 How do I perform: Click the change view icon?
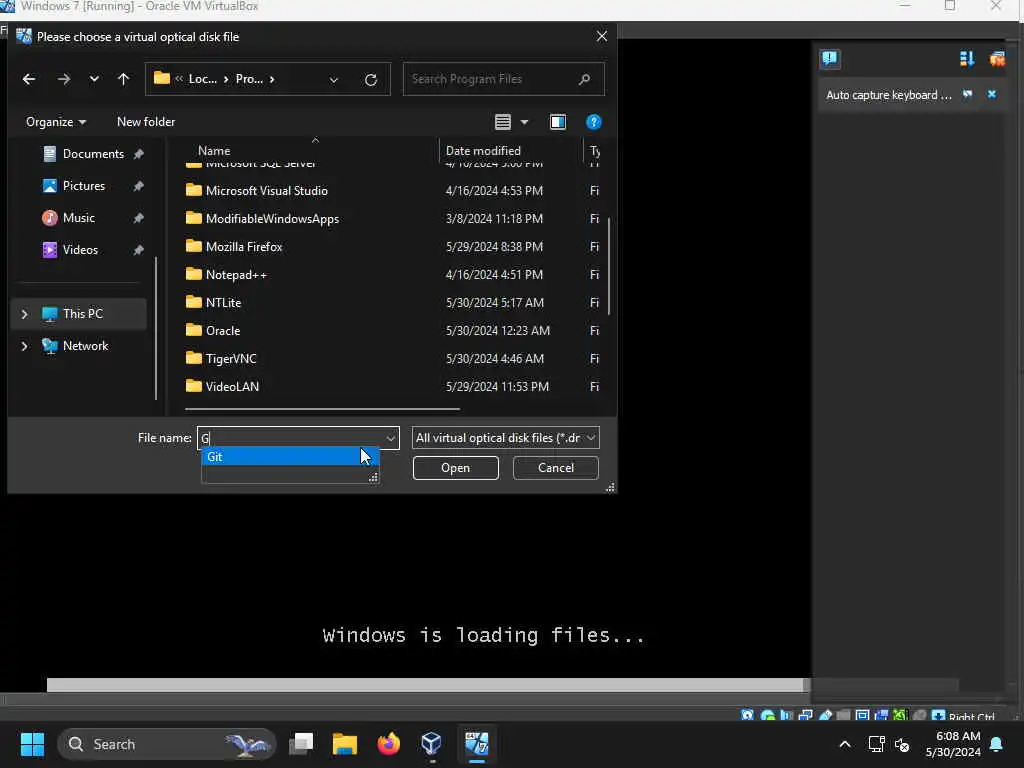(x=502, y=122)
